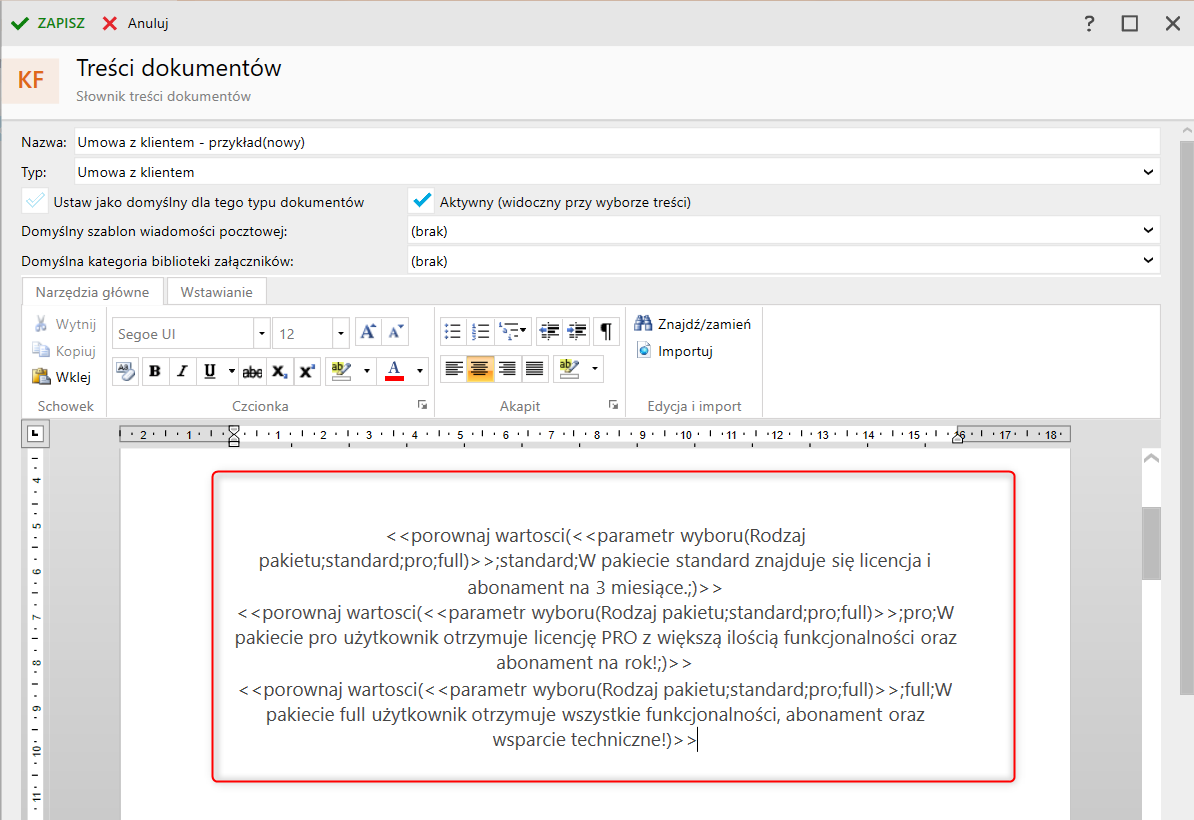Toggle superscript formatting

(307, 372)
